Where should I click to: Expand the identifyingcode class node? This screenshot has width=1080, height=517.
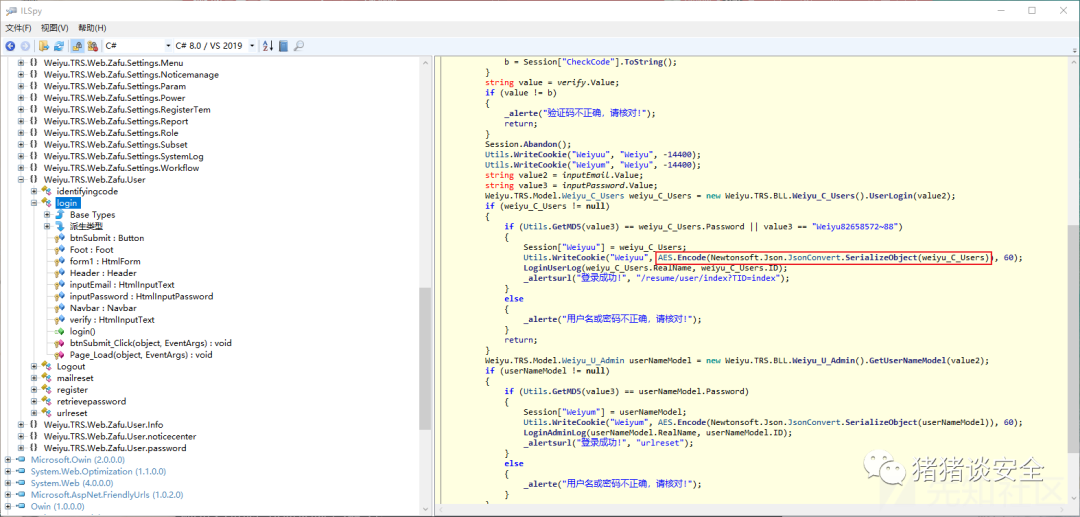(34, 191)
